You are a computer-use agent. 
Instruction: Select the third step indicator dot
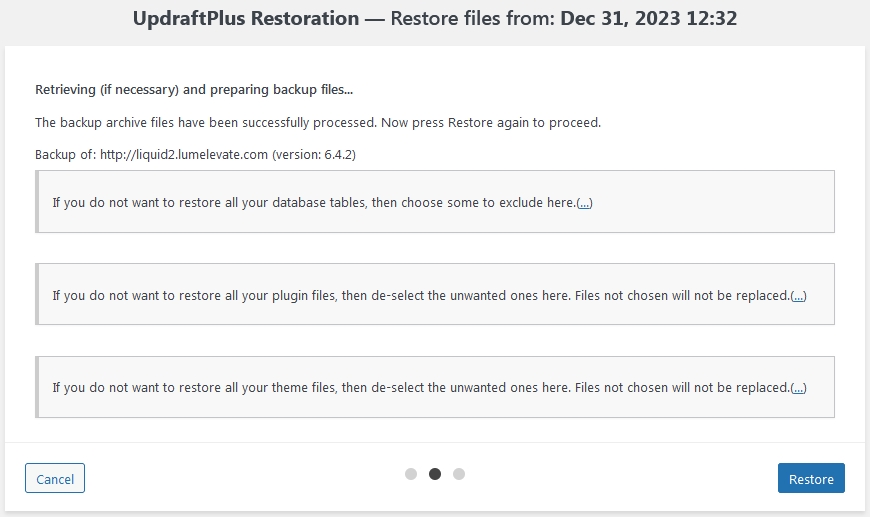click(459, 474)
